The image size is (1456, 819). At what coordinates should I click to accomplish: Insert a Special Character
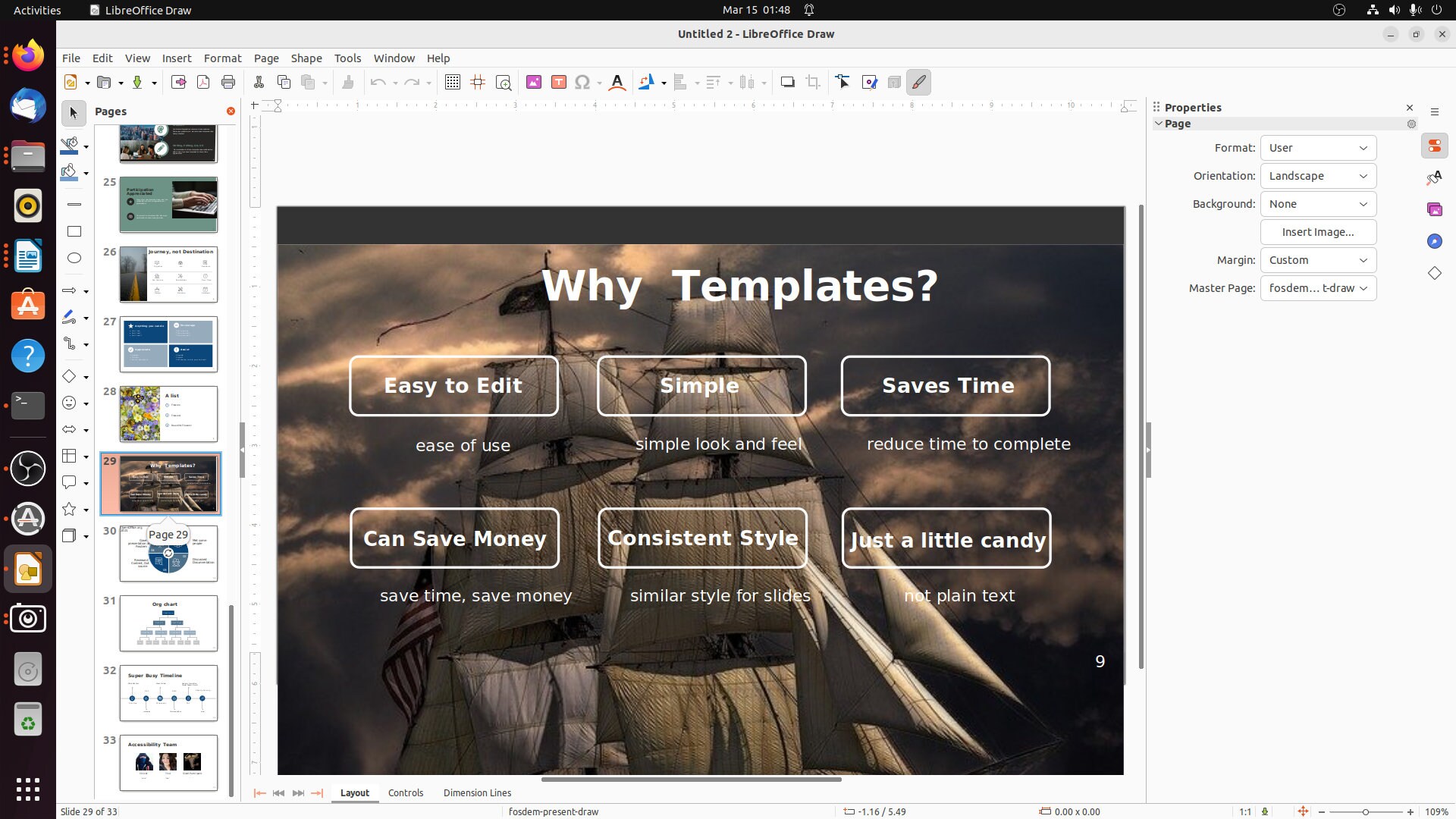pyautogui.click(x=582, y=82)
